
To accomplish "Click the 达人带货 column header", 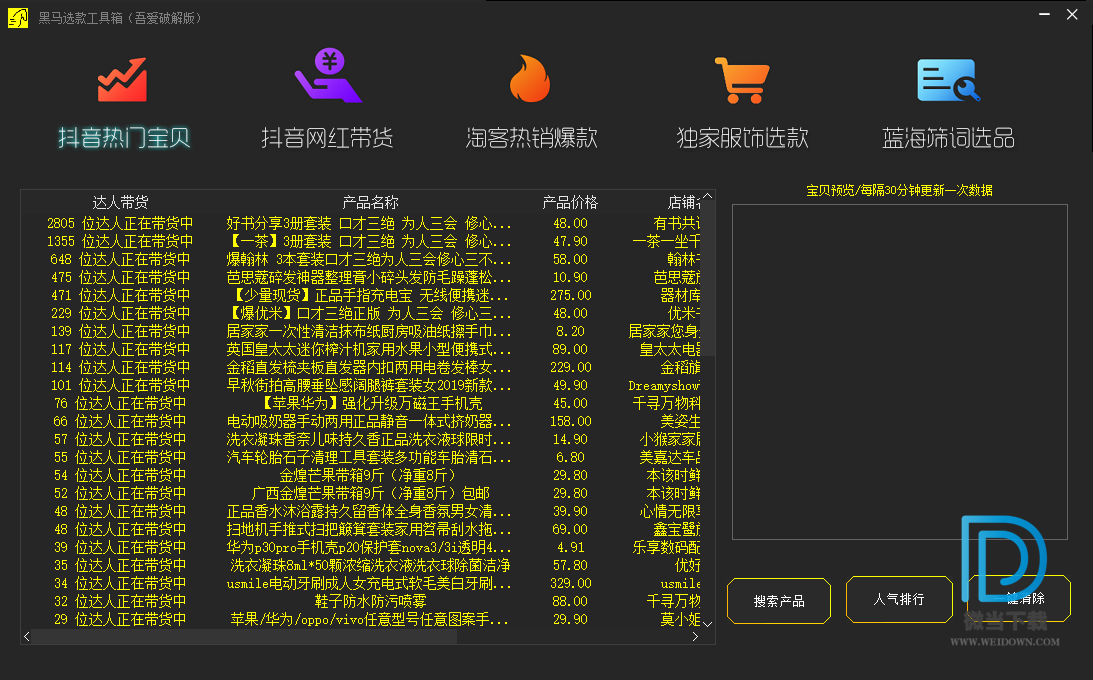I will pyautogui.click(x=120, y=203).
